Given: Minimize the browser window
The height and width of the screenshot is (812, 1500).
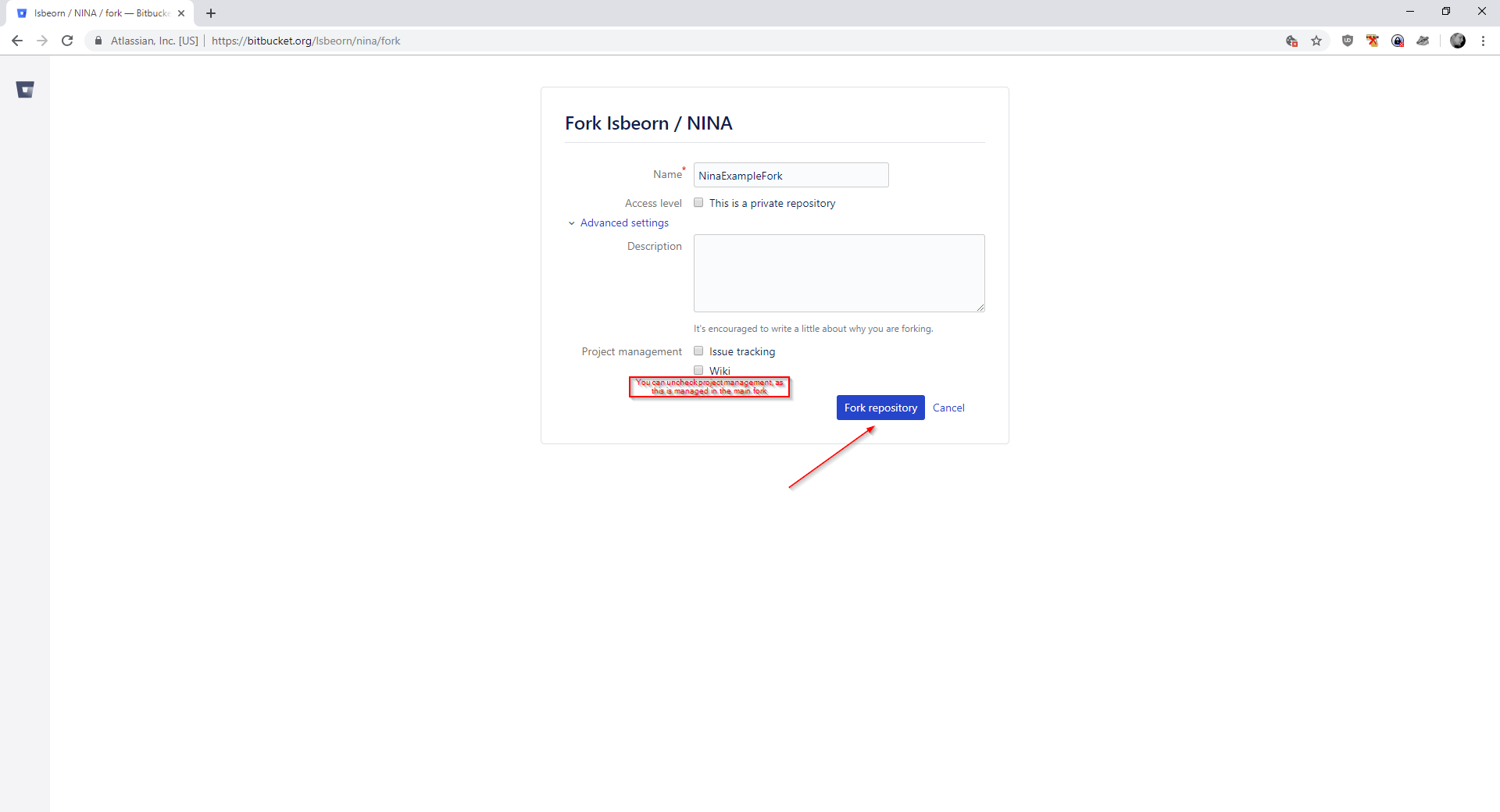Looking at the screenshot, I should point(1410,12).
